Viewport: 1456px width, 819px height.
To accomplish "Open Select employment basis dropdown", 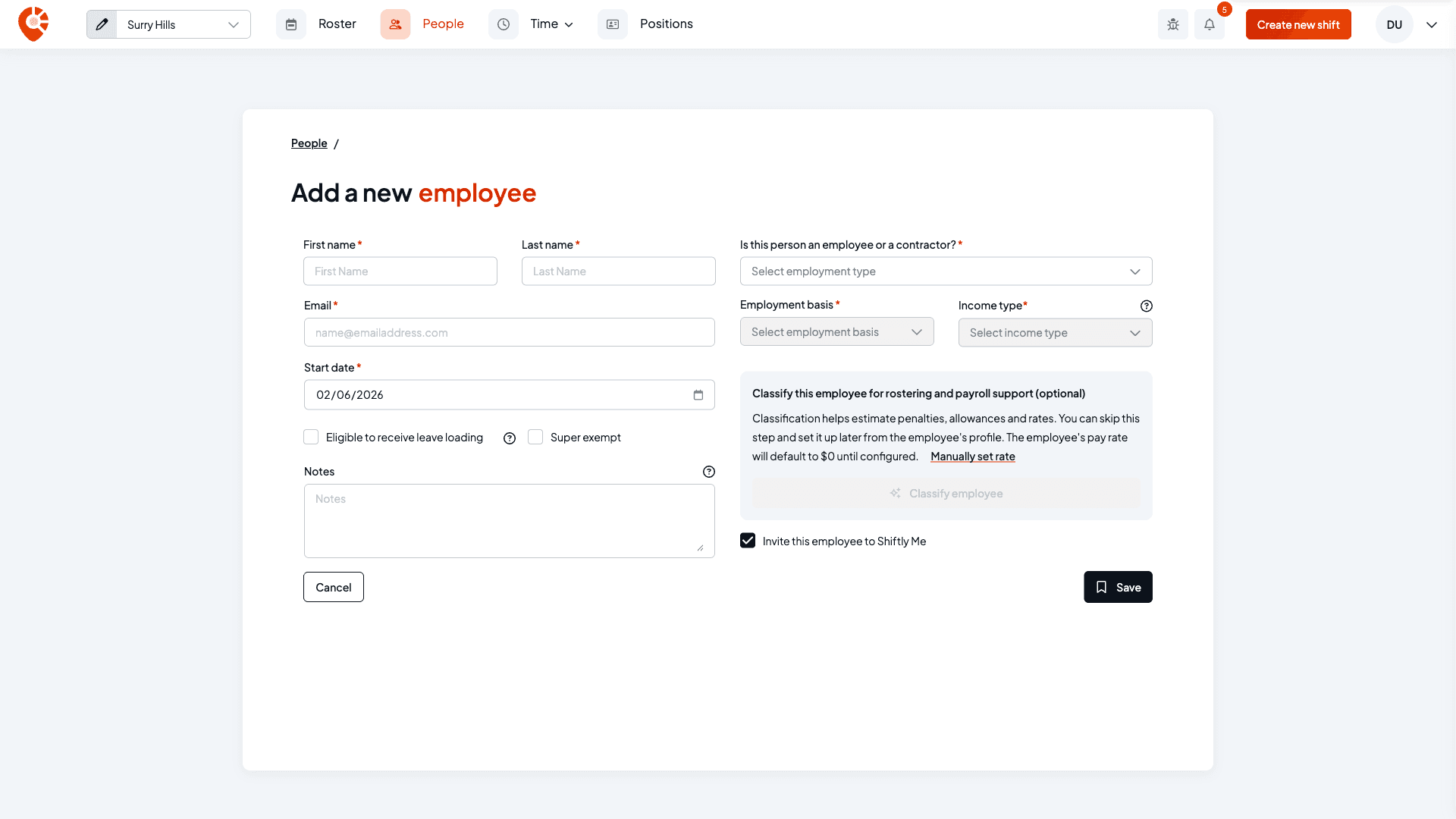I will click(836, 332).
